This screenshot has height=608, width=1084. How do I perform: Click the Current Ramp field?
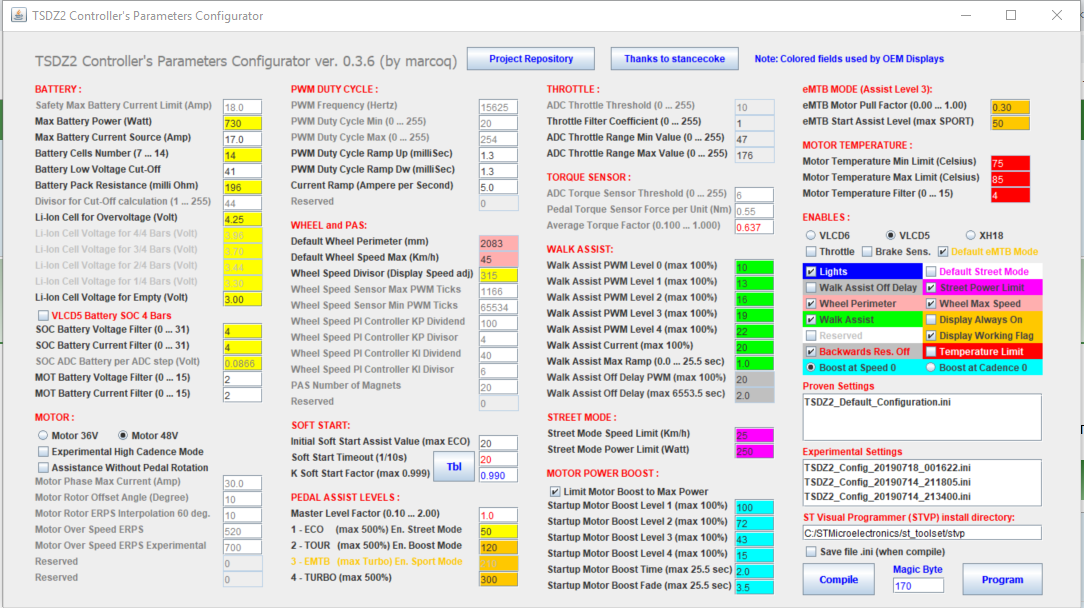[498, 187]
